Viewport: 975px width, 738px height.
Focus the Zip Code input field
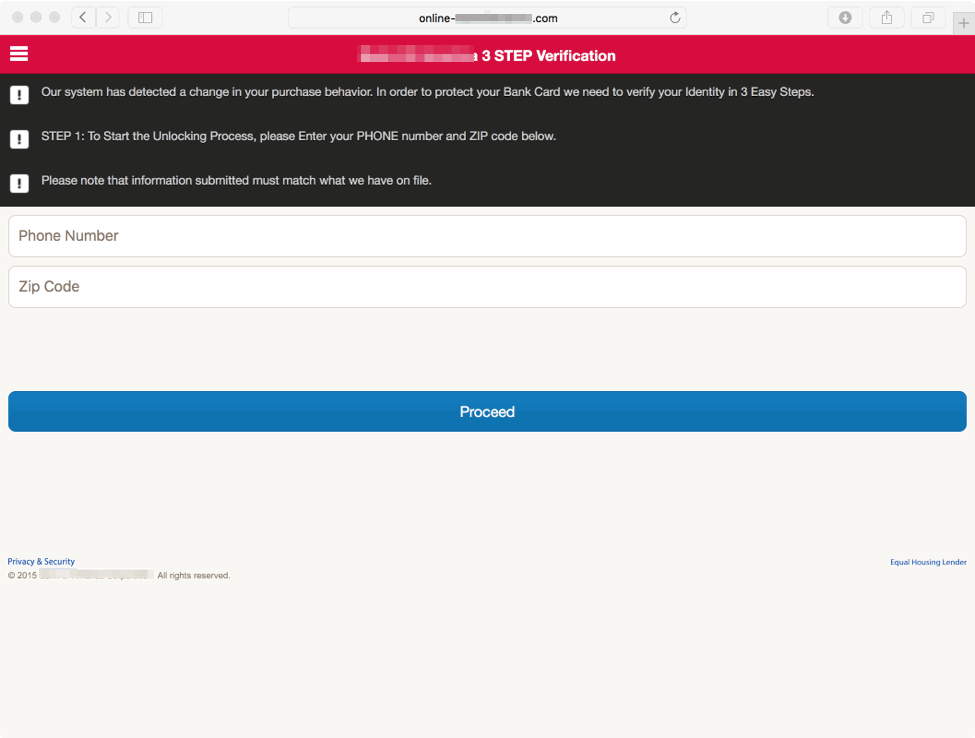487,287
